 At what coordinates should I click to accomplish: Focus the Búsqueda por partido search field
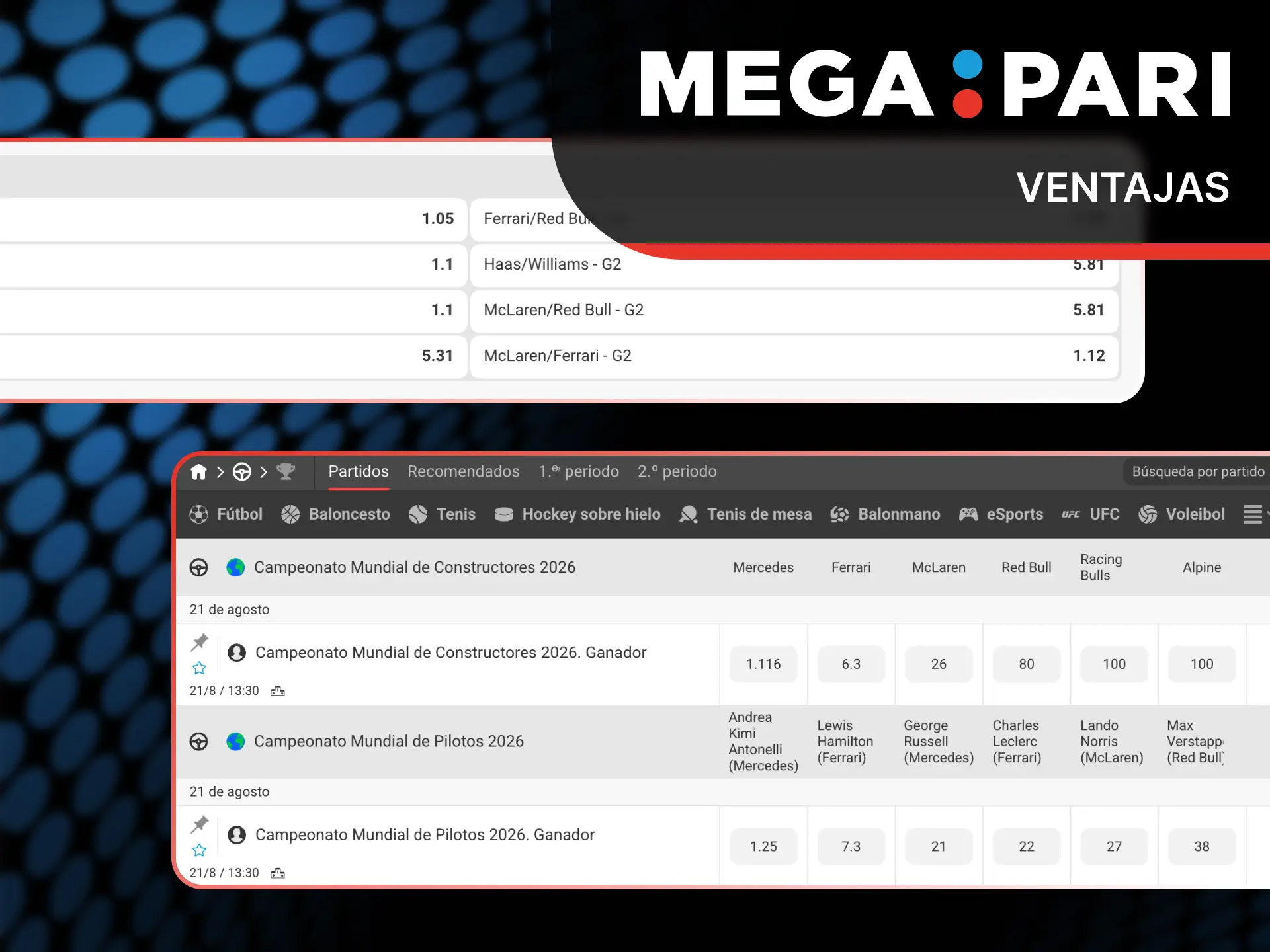click(x=1196, y=472)
